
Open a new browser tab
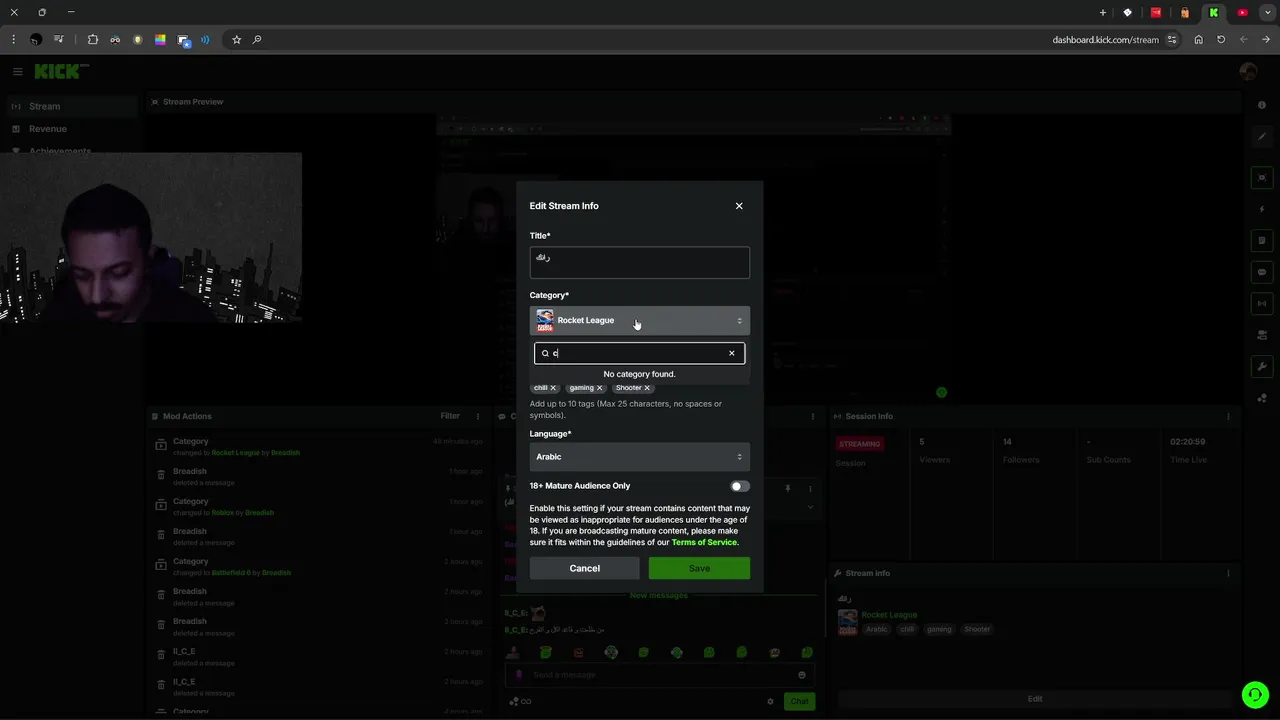(1103, 13)
